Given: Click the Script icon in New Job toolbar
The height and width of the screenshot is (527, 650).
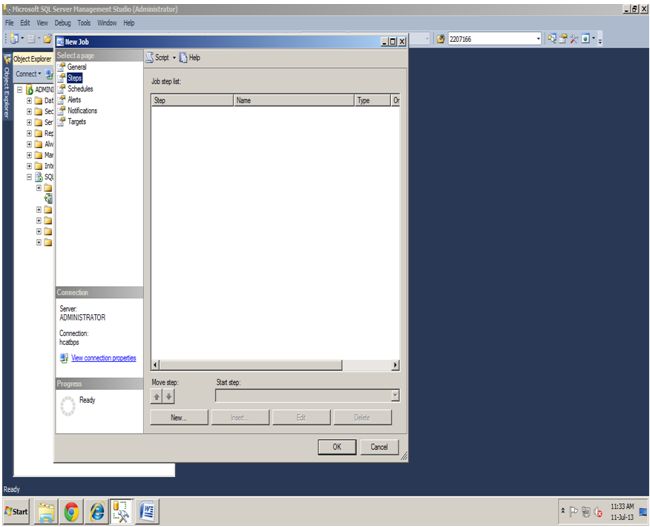Looking at the screenshot, I should 150,58.
